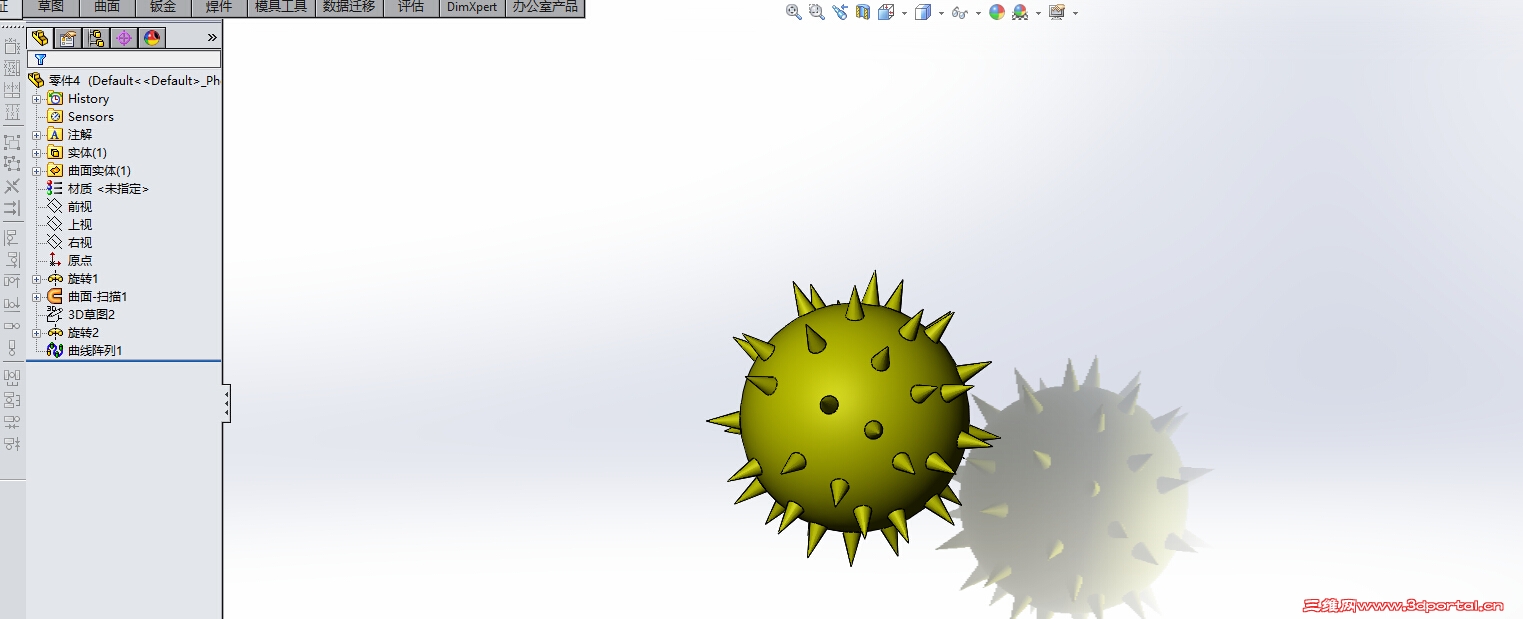The image size is (1523, 619).
Task: Switch to the 钣金 sheet metal tab
Action: point(163,8)
